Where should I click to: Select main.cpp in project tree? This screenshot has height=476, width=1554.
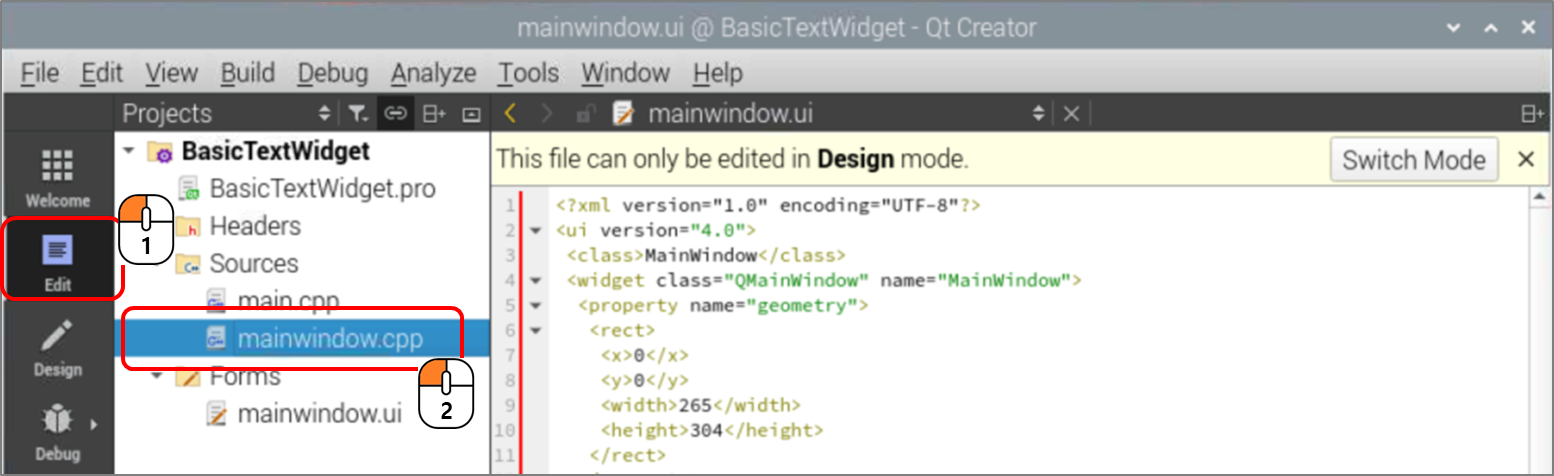tap(288, 301)
